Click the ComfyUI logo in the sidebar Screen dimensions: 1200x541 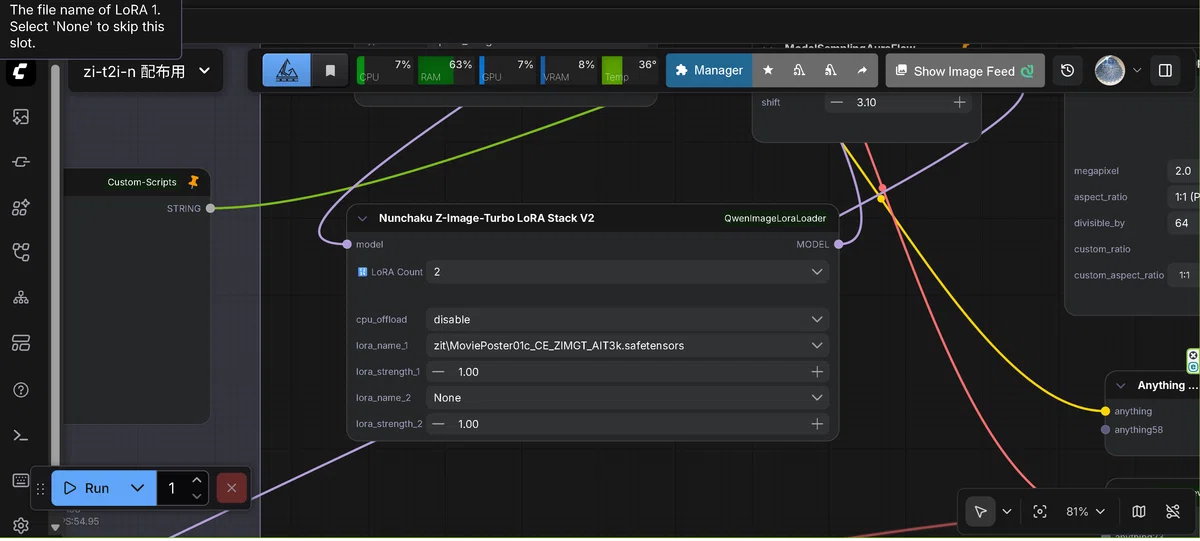20,72
